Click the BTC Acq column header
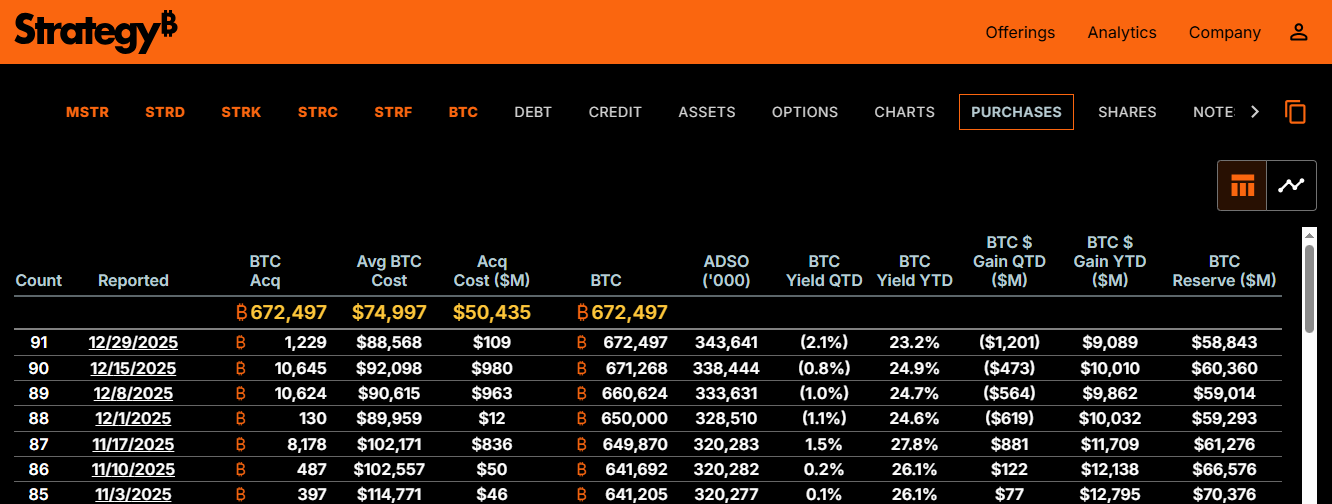Image resolution: width=1332 pixels, height=504 pixels. tap(265, 271)
